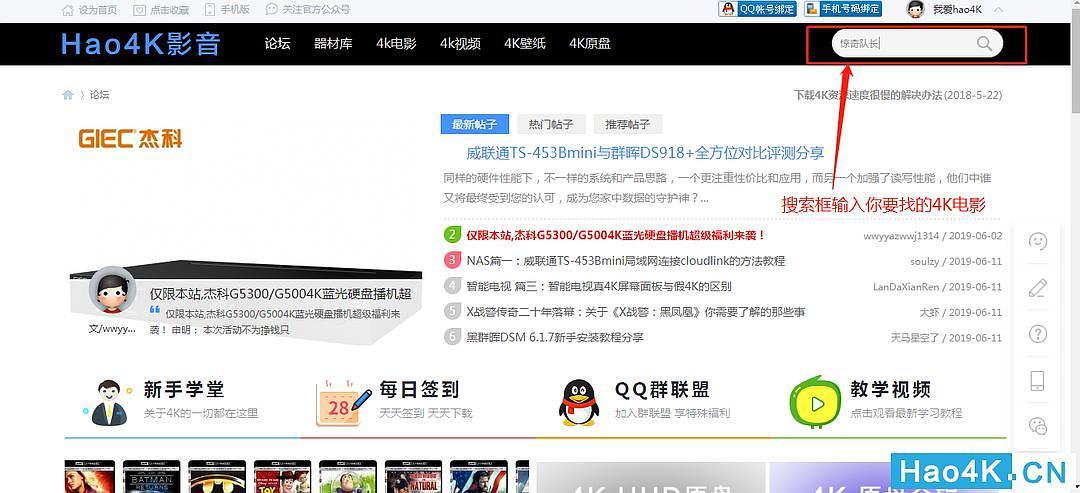Screen dimensions: 1080x493
Task: Open the 下载4K资源速度很慢的解决办法 announcement
Action: (x=898, y=95)
